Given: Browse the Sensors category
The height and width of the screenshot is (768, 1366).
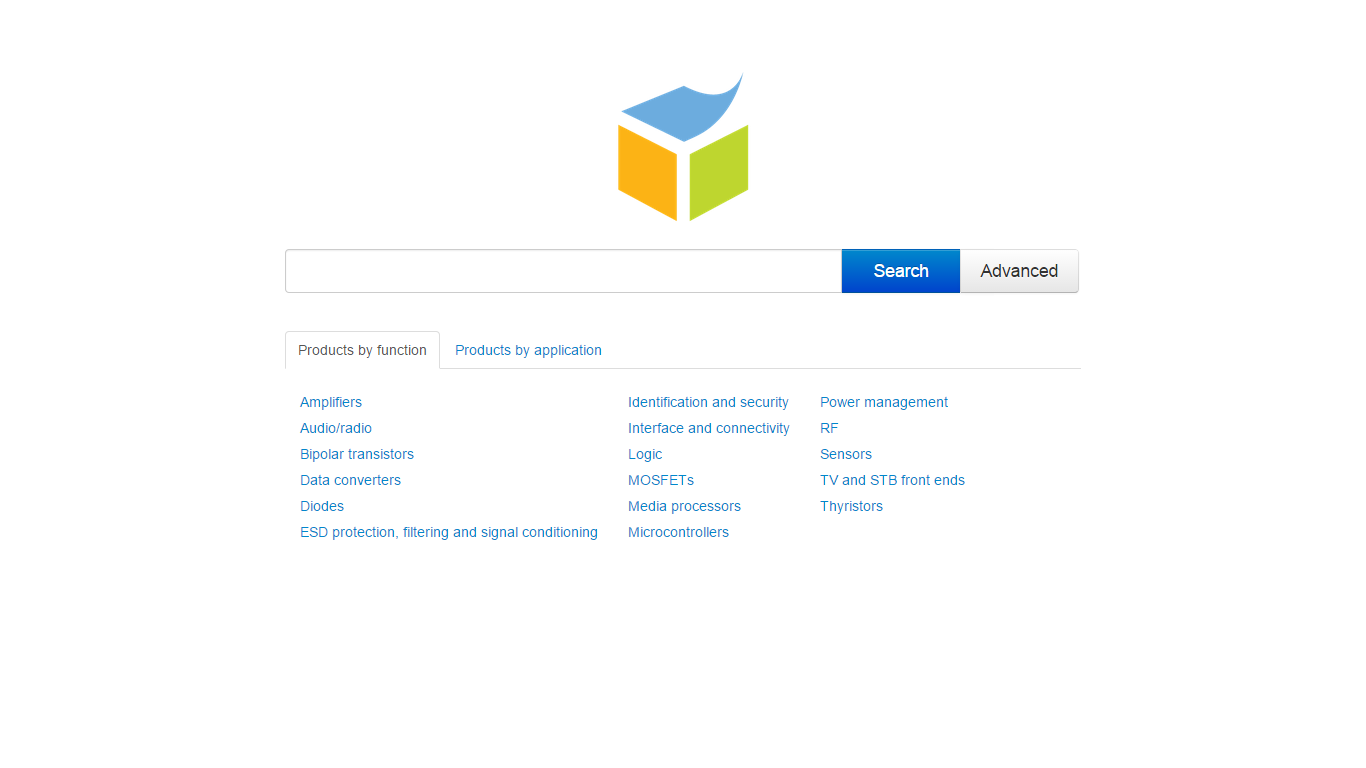Looking at the screenshot, I should tap(846, 454).
